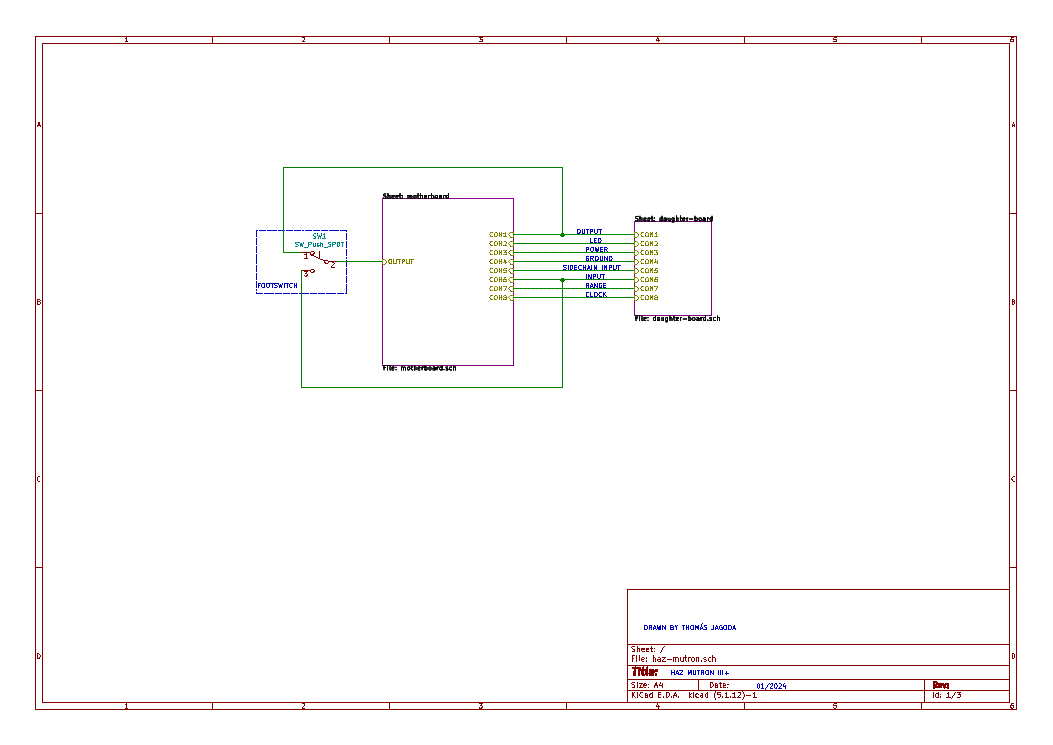Select CON2 pin on the daughter-board sheet
Viewport: 1053px width, 745px height.
(x=647, y=244)
